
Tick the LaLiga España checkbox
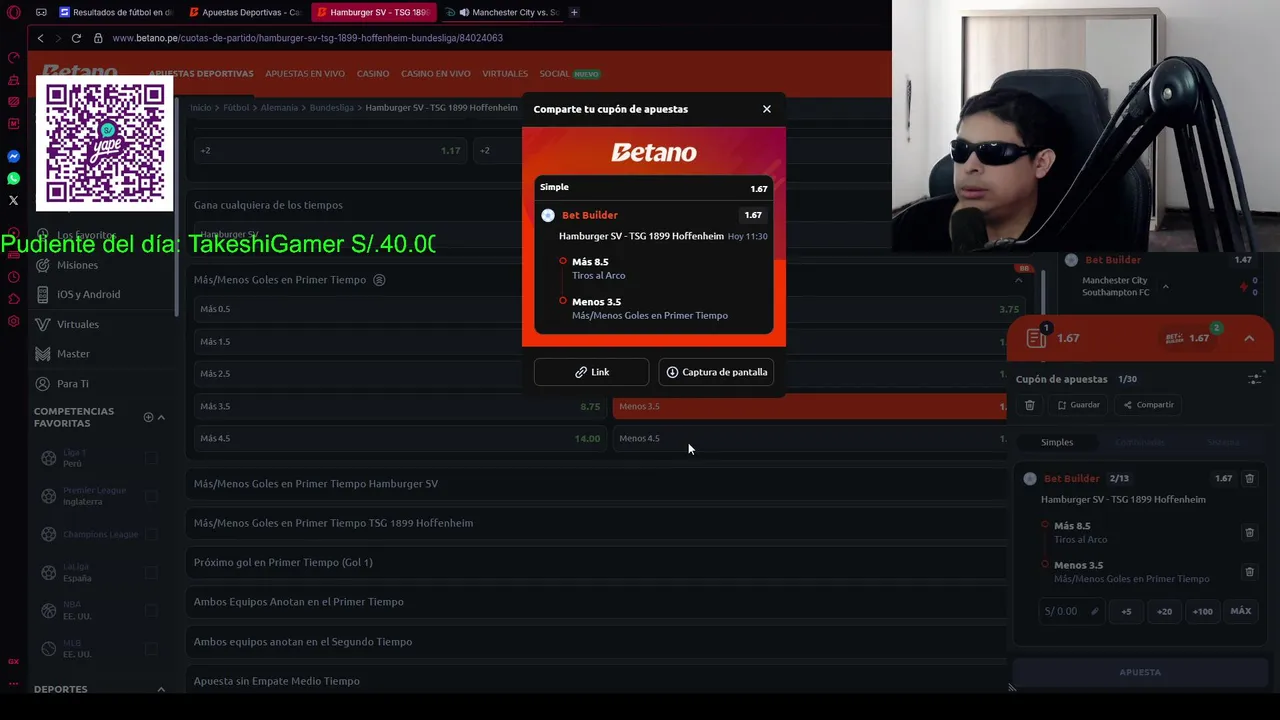[x=151, y=572]
